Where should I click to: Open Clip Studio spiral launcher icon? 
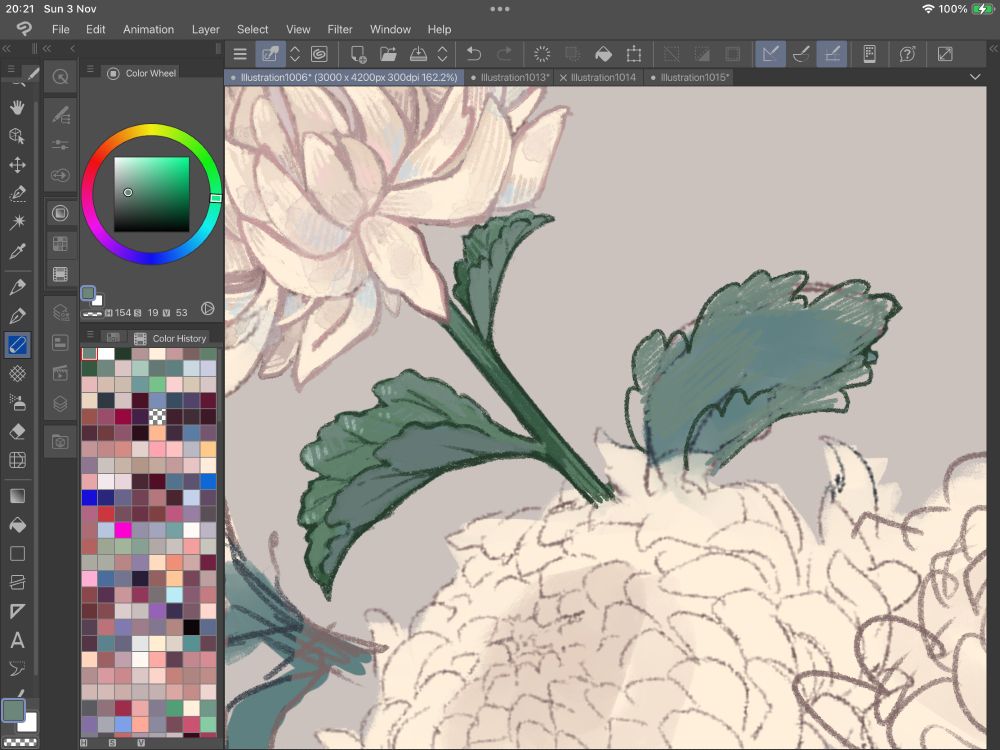click(x=320, y=54)
